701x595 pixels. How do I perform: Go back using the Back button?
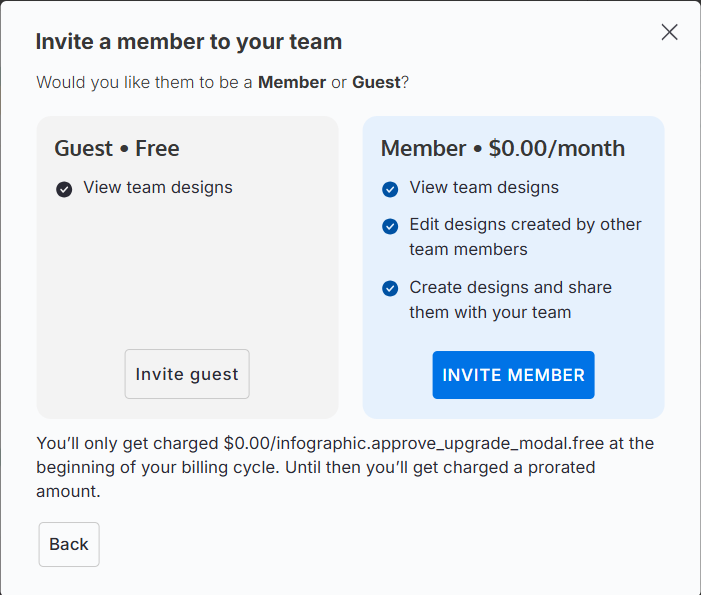tap(69, 544)
